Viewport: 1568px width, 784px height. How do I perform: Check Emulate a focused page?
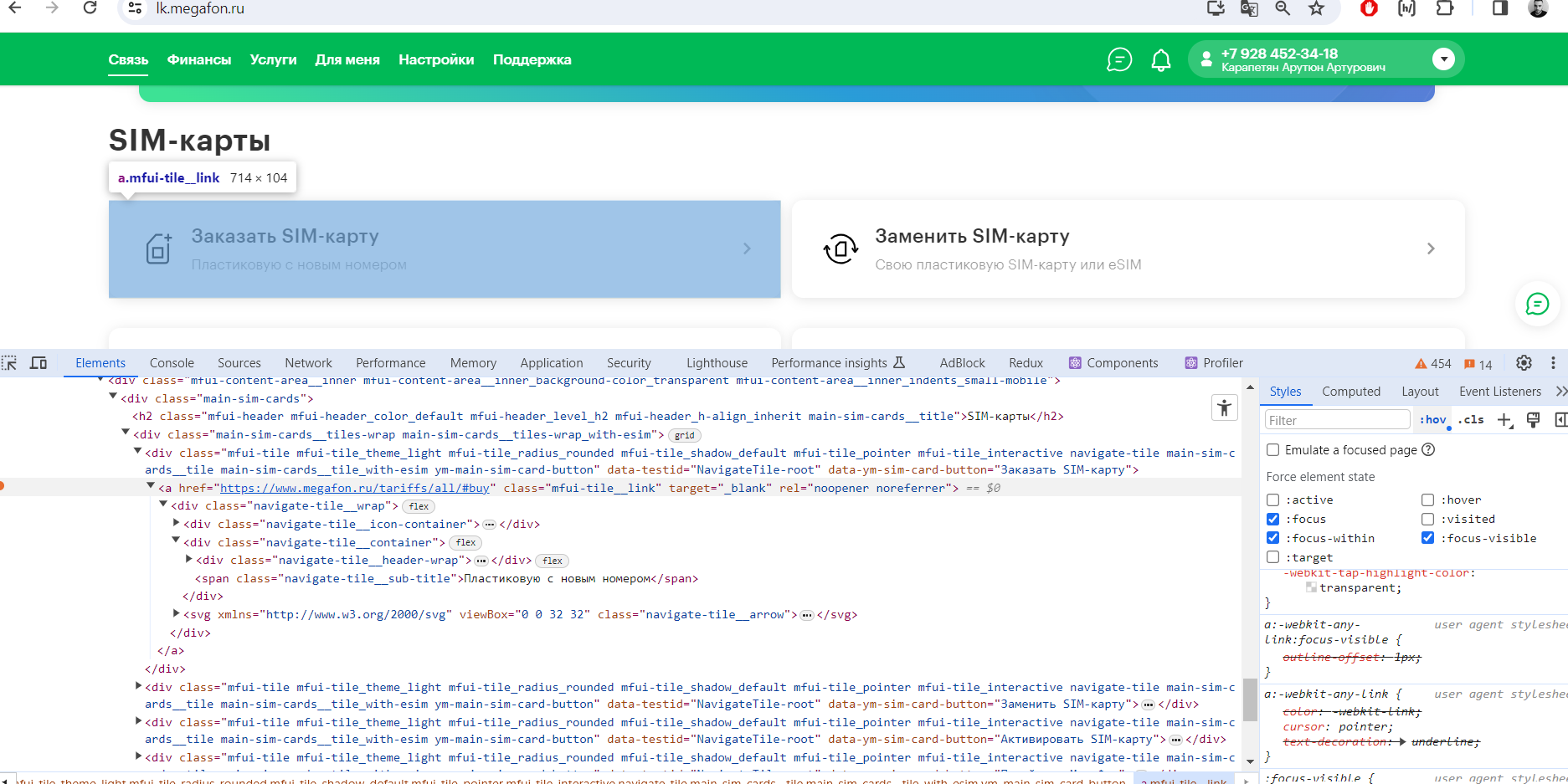coord(1273,450)
